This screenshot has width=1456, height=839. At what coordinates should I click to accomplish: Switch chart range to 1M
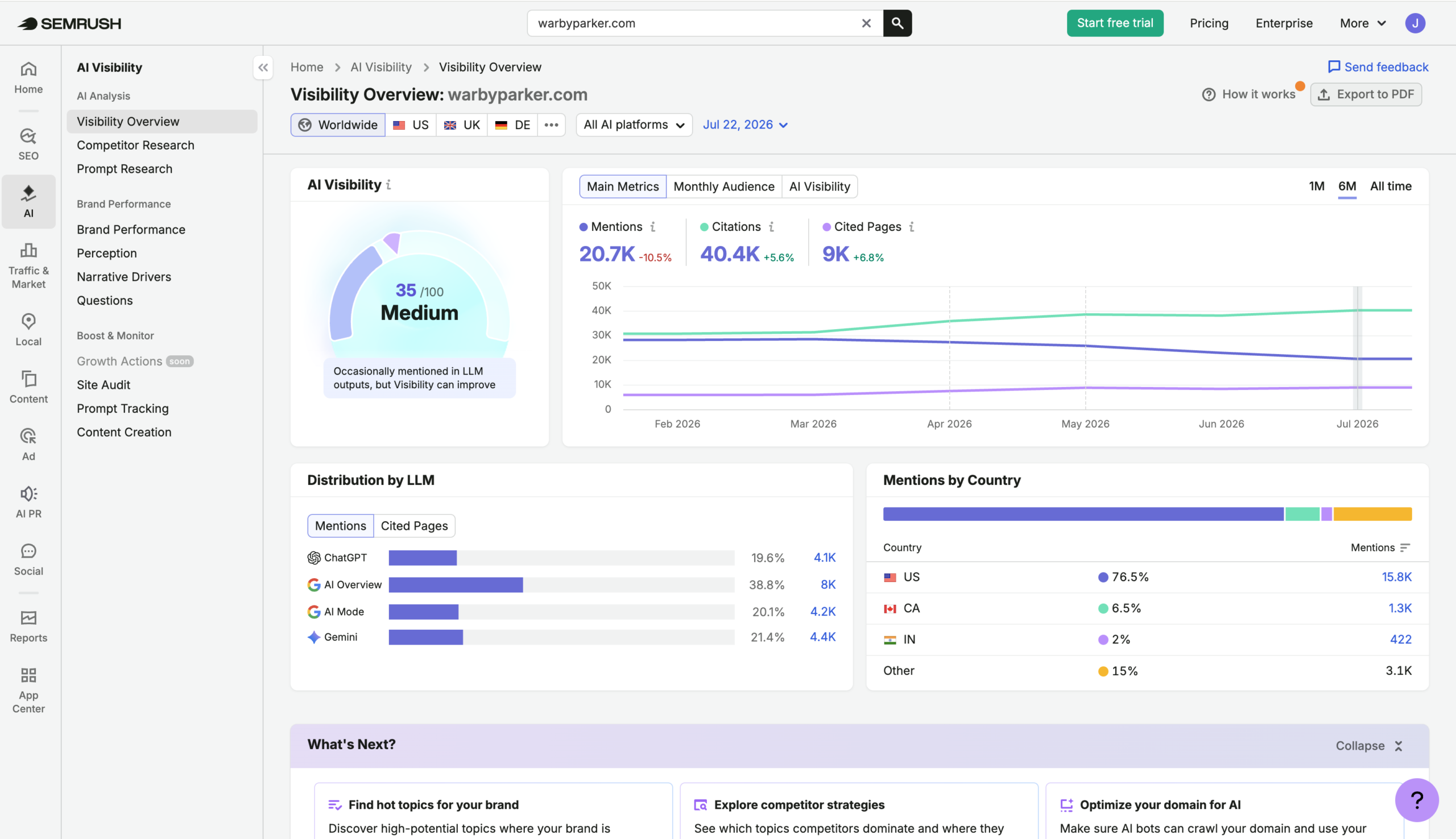click(1317, 186)
